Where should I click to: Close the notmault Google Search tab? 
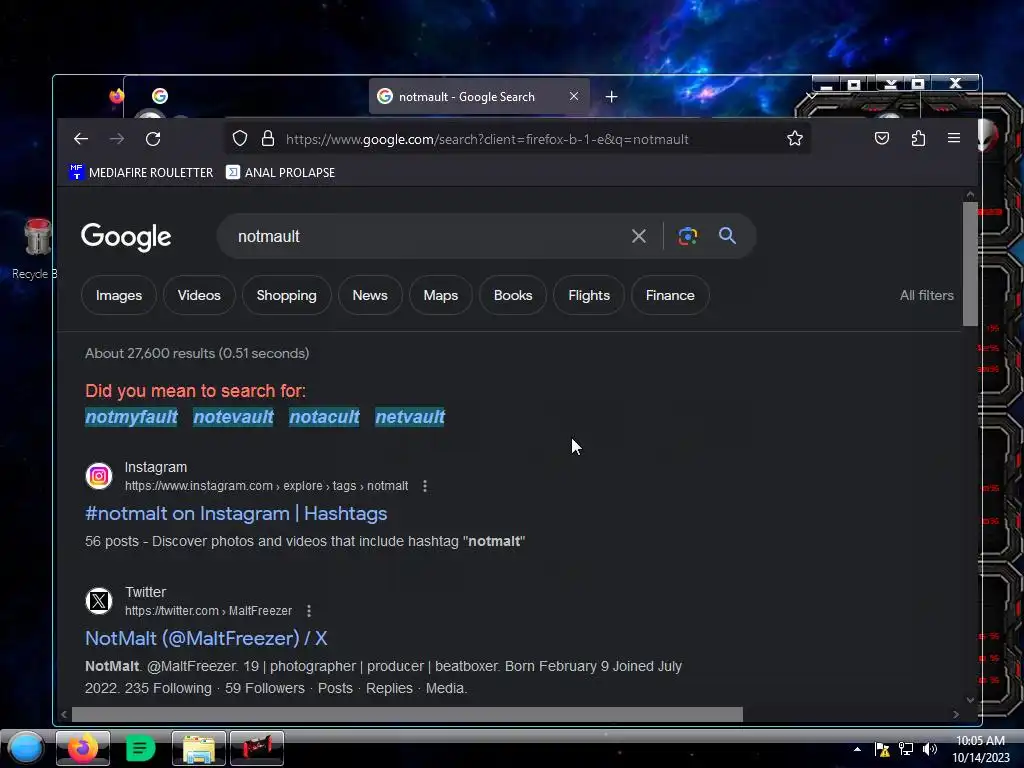click(x=573, y=97)
